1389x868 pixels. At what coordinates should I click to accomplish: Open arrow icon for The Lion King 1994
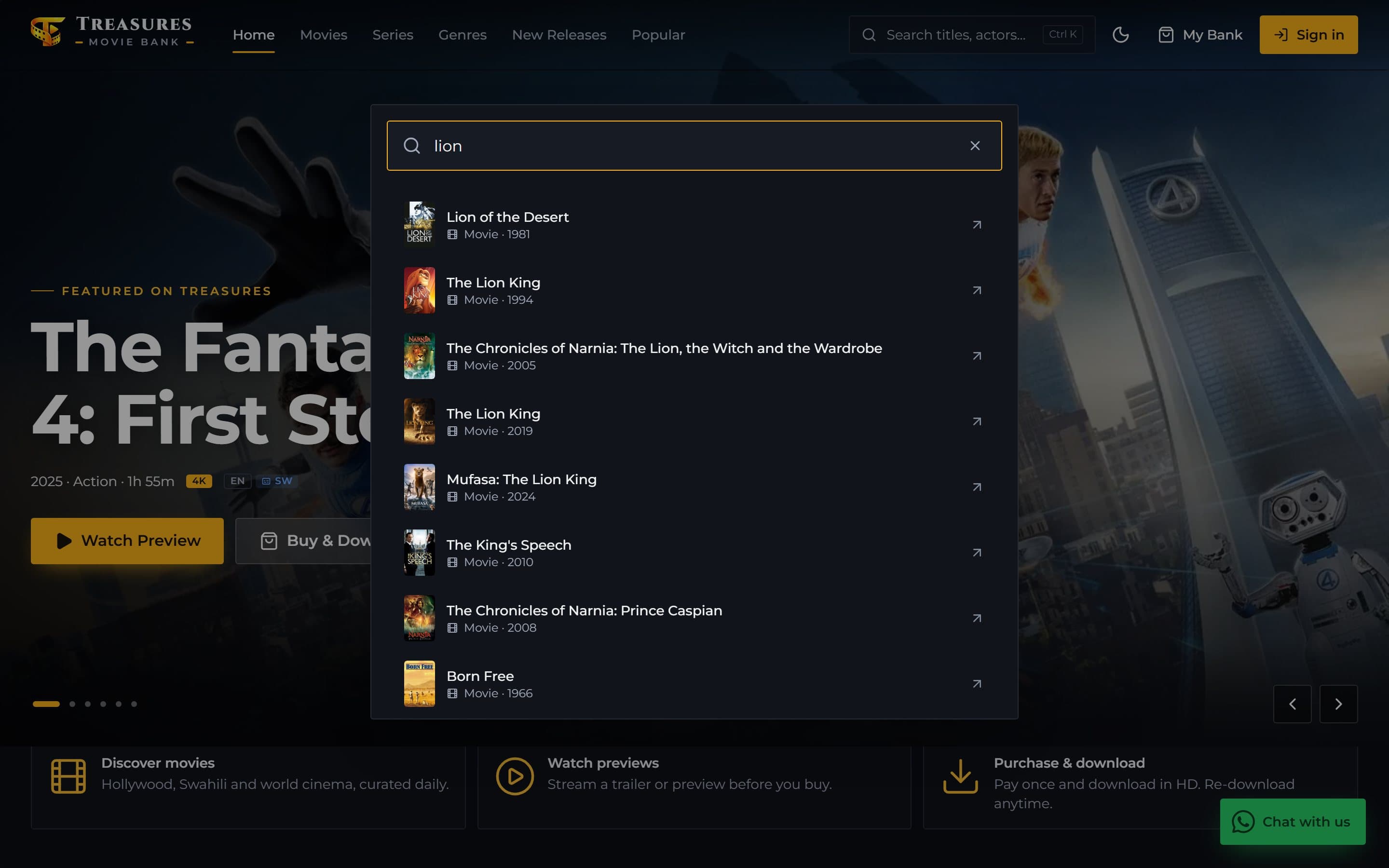977,290
